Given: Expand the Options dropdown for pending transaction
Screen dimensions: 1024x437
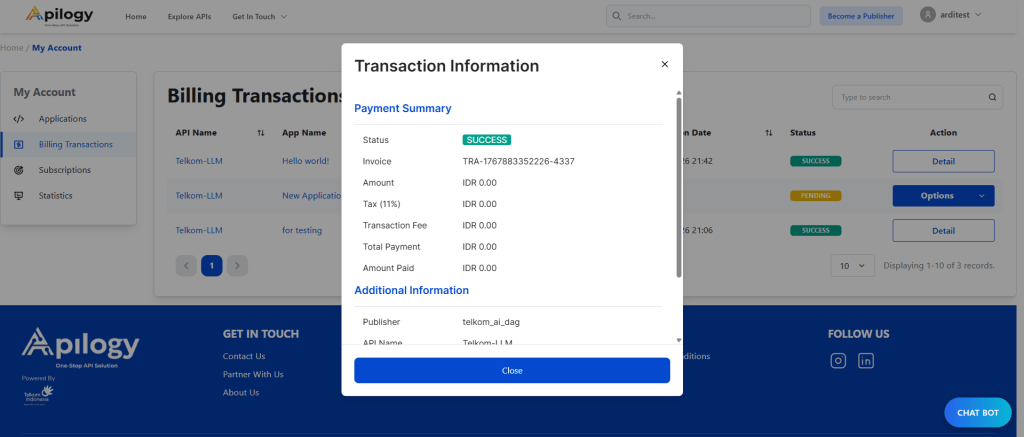Looking at the screenshot, I should tap(943, 196).
